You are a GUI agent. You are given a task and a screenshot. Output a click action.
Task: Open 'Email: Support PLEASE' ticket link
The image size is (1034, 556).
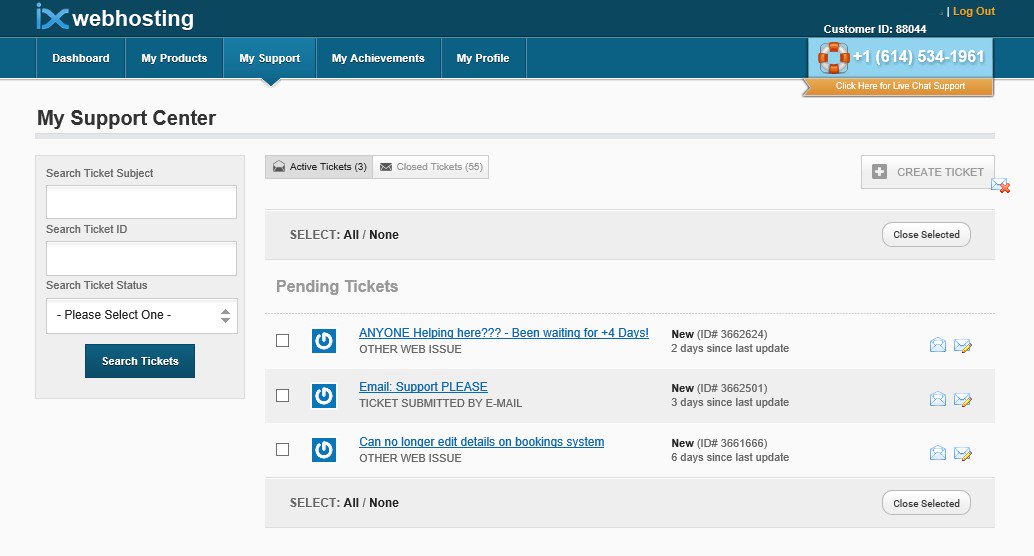point(423,387)
